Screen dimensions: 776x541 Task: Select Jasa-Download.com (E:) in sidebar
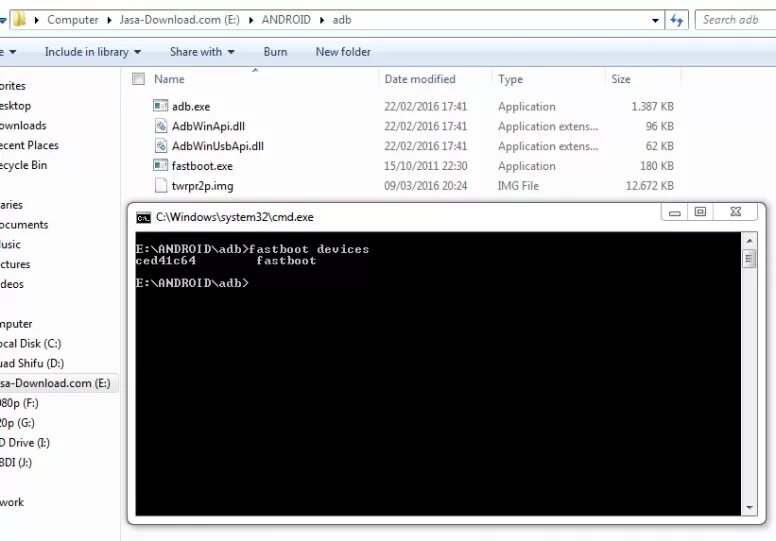(55, 383)
